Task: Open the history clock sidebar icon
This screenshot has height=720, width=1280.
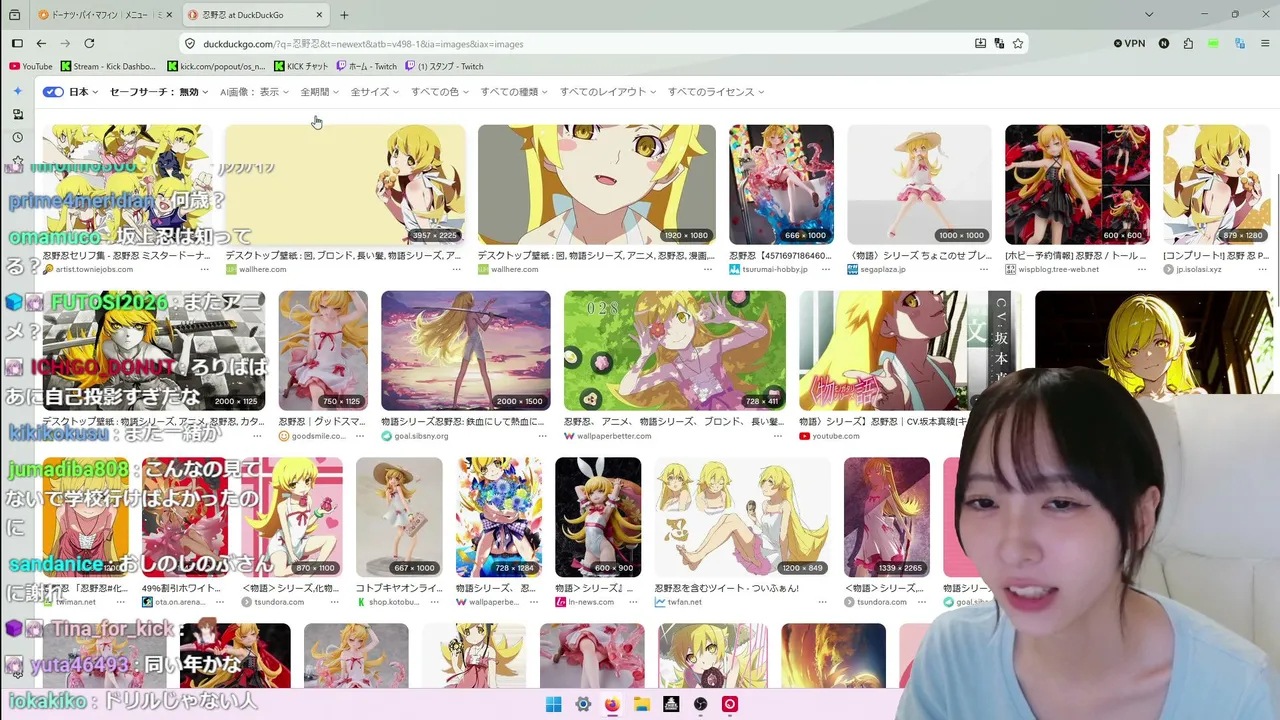Action: click(17, 138)
